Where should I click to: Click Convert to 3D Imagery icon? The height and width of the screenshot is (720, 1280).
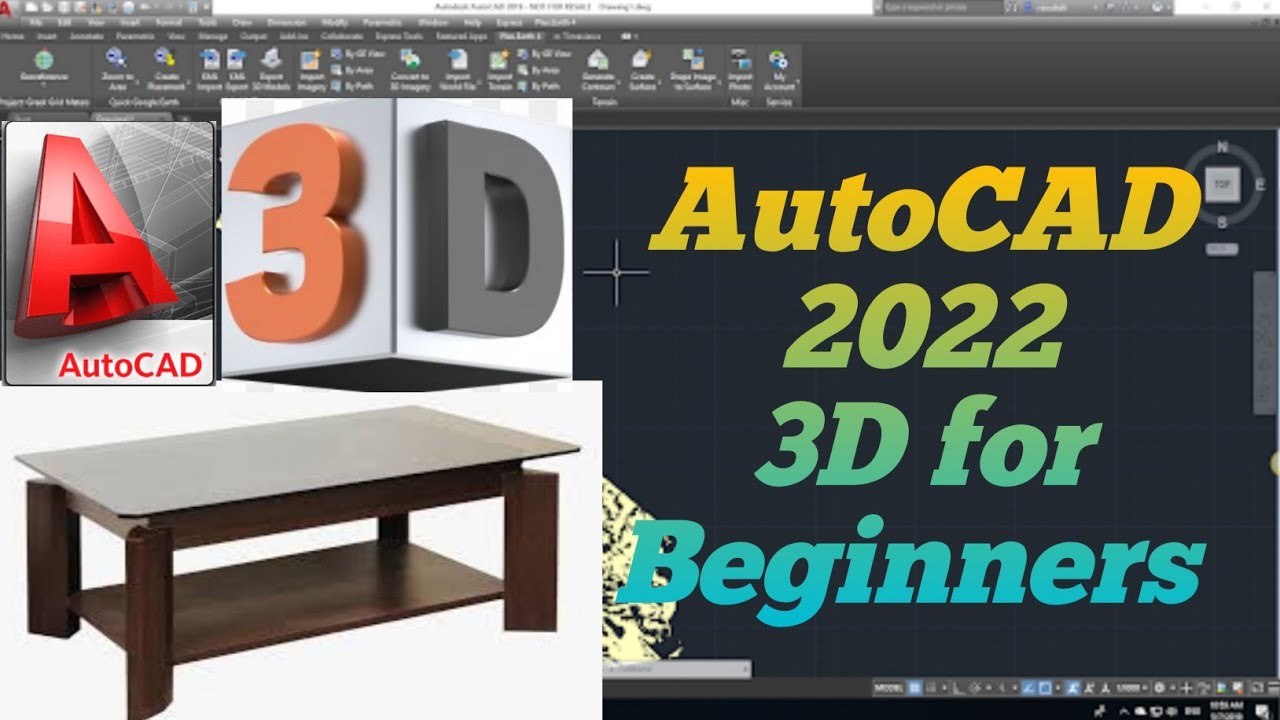pos(410,58)
